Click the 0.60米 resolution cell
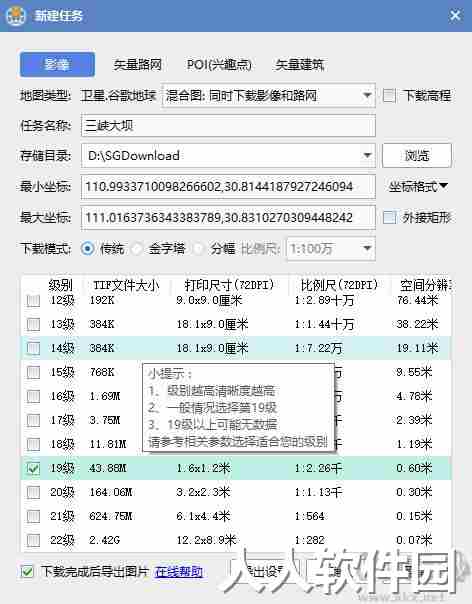This screenshot has height=604, width=472. [x=414, y=468]
